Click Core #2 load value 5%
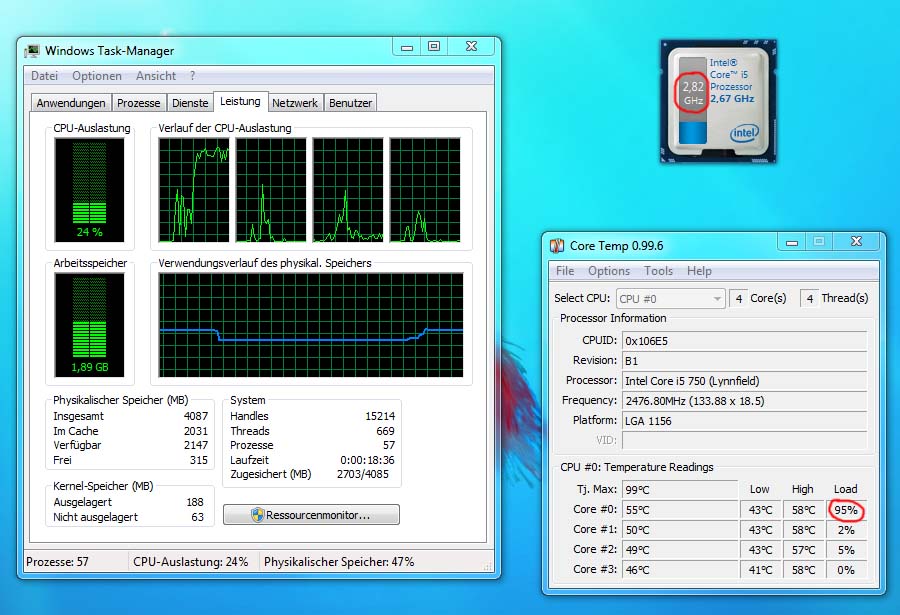 point(846,550)
